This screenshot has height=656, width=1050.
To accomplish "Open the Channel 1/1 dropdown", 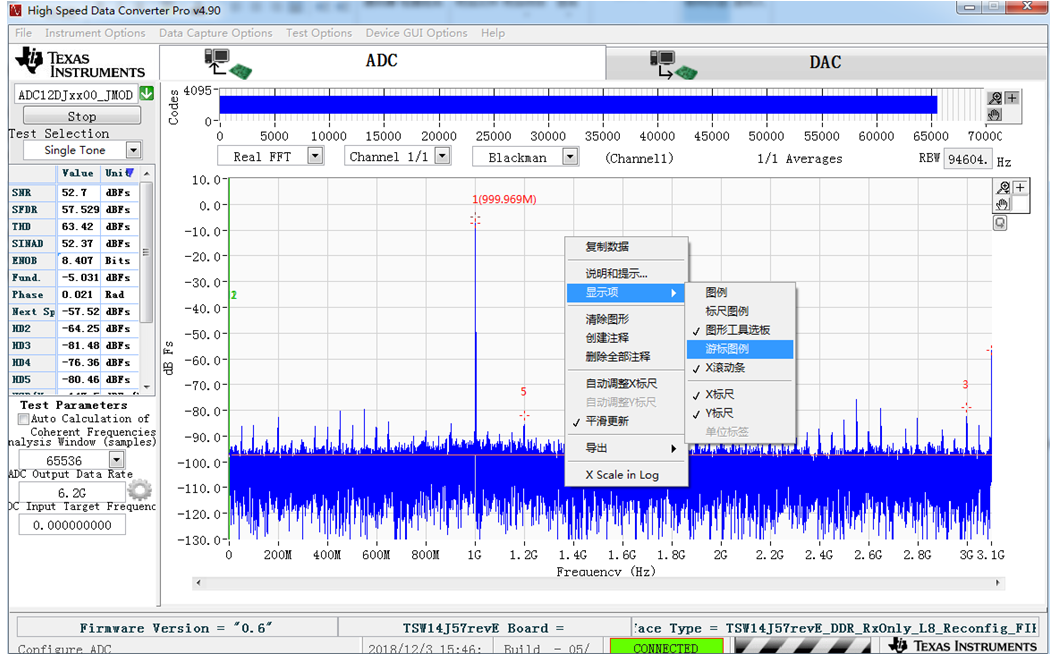I will tap(442, 156).
